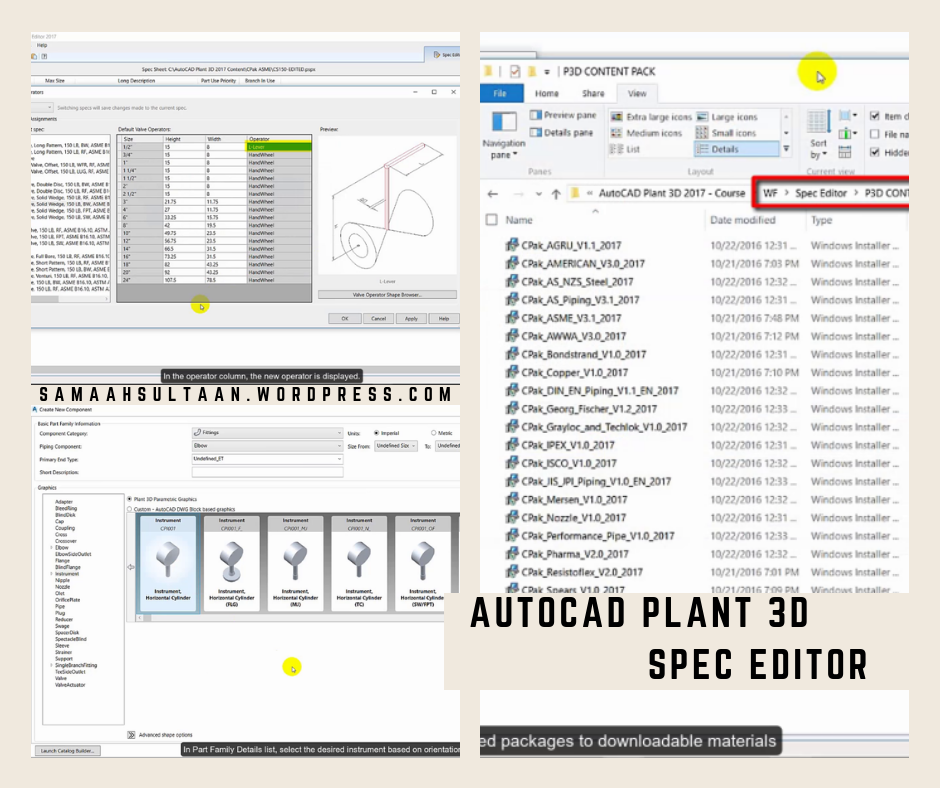The image size is (940, 788).
Task: Switch to the Explorer View tab
Action: 637,94
